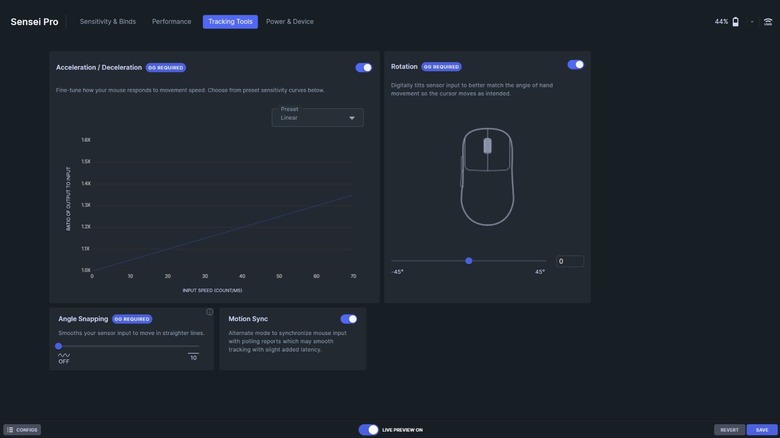The width and height of the screenshot is (780, 438).
Task: Click the Rotation angle slider handle
Action: click(x=469, y=261)
